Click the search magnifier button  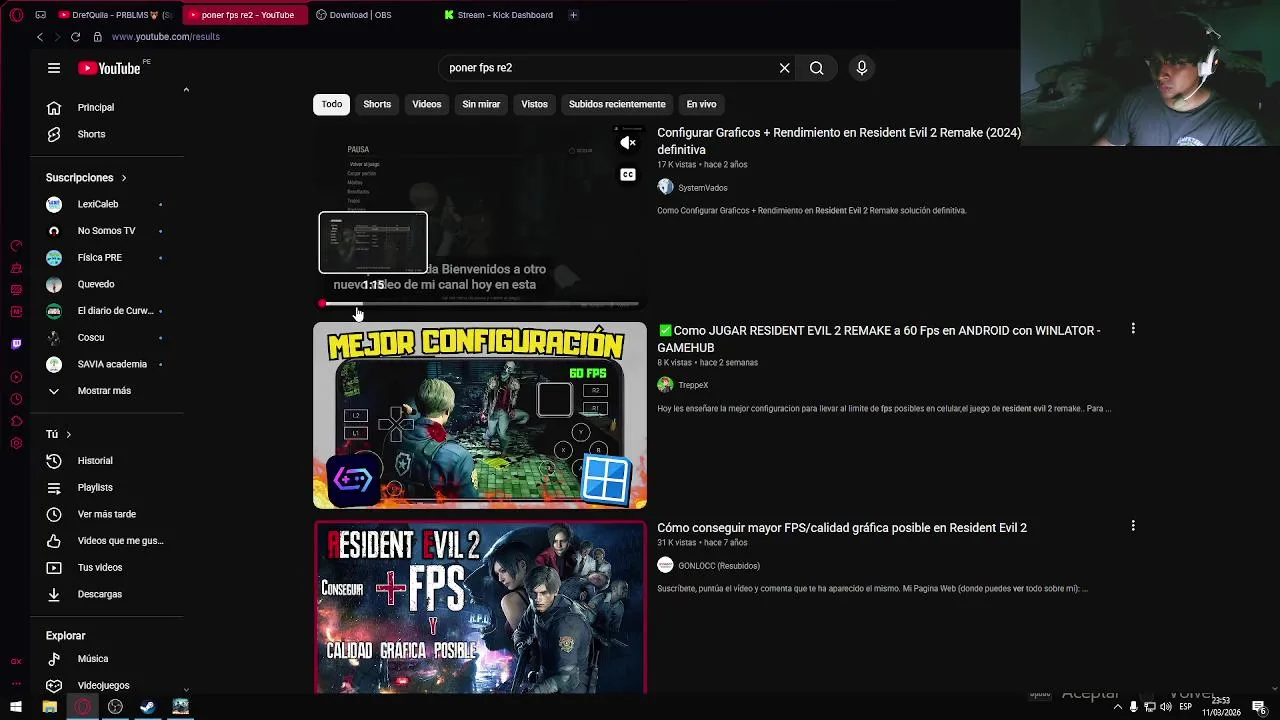pyautogui.click(x=816, y=68)
